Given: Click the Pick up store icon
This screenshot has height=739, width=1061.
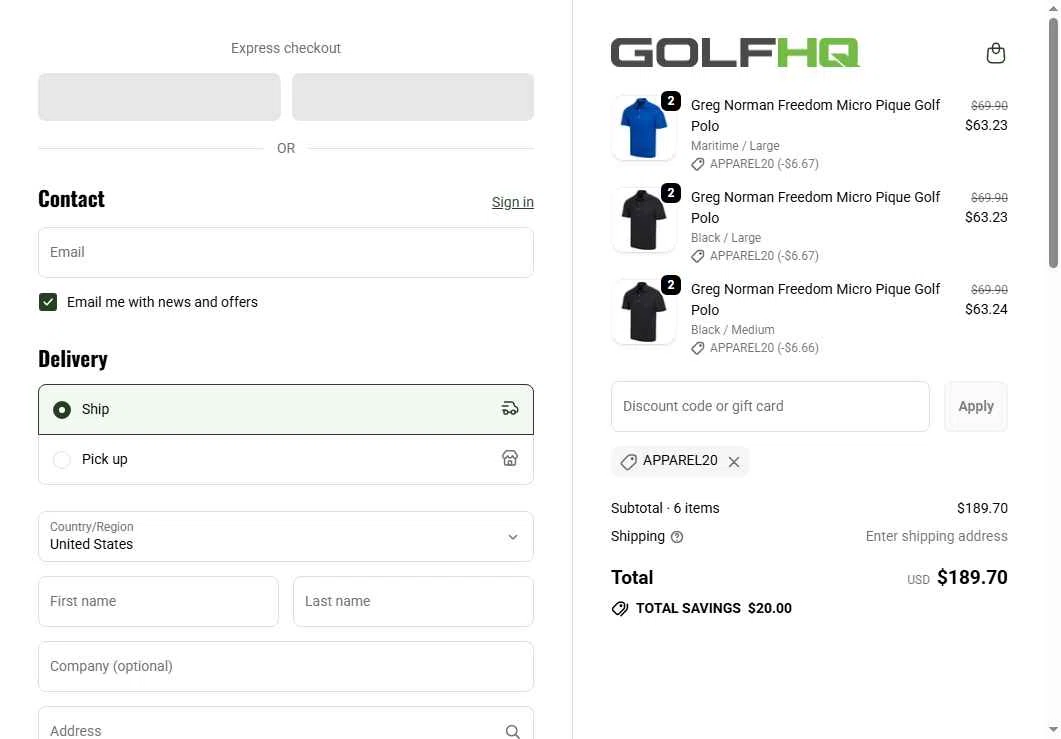Looking at the screenshot, I should [510, 459].
